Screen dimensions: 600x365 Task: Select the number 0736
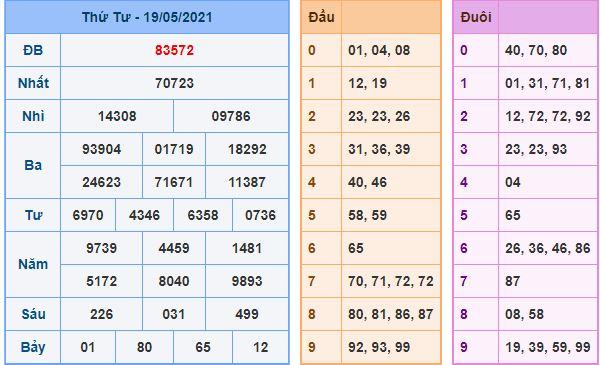pyautogui.click(x=261, y=215)
